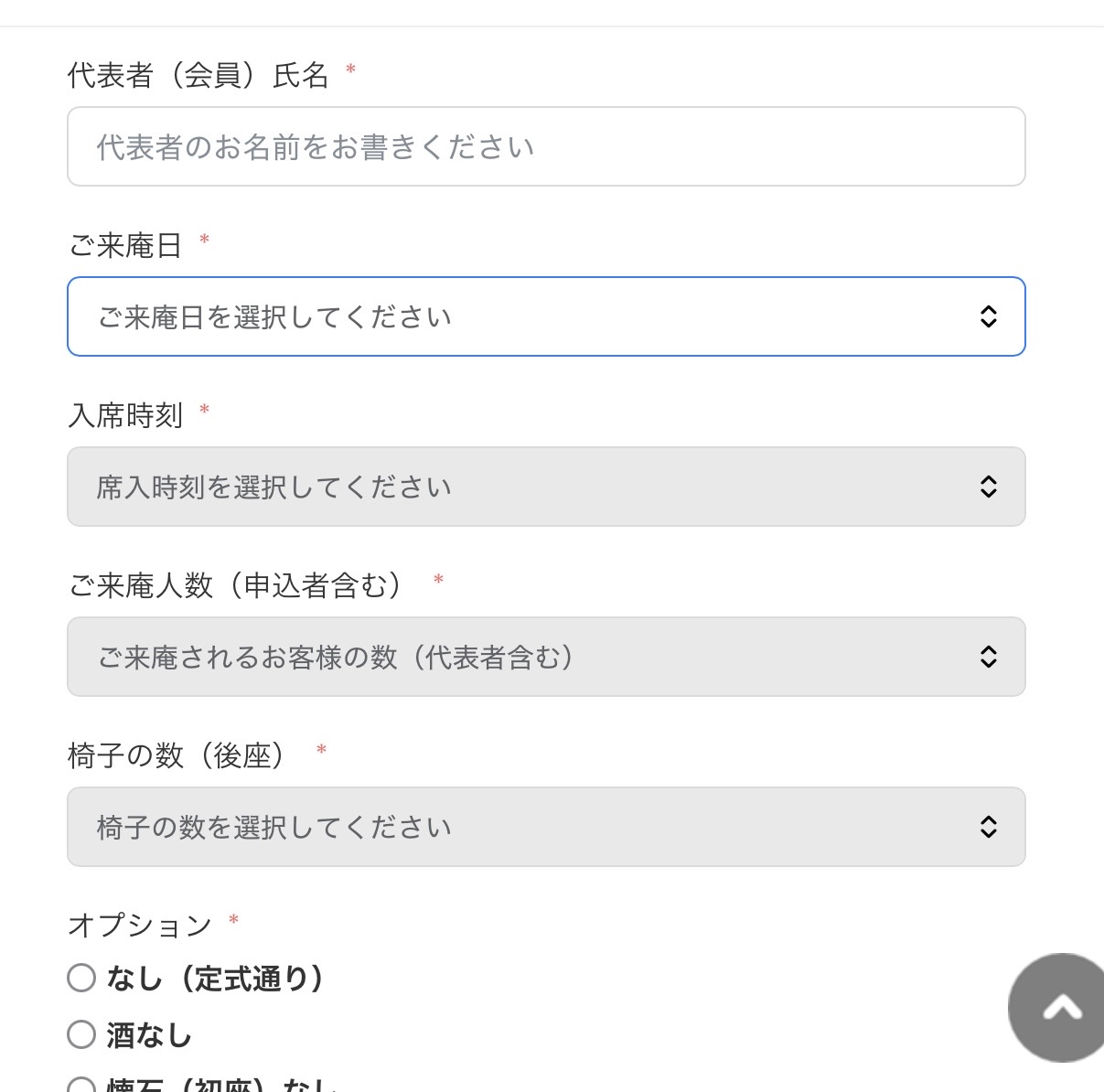Click the なし（定式通り） label text

pos(215,979)
